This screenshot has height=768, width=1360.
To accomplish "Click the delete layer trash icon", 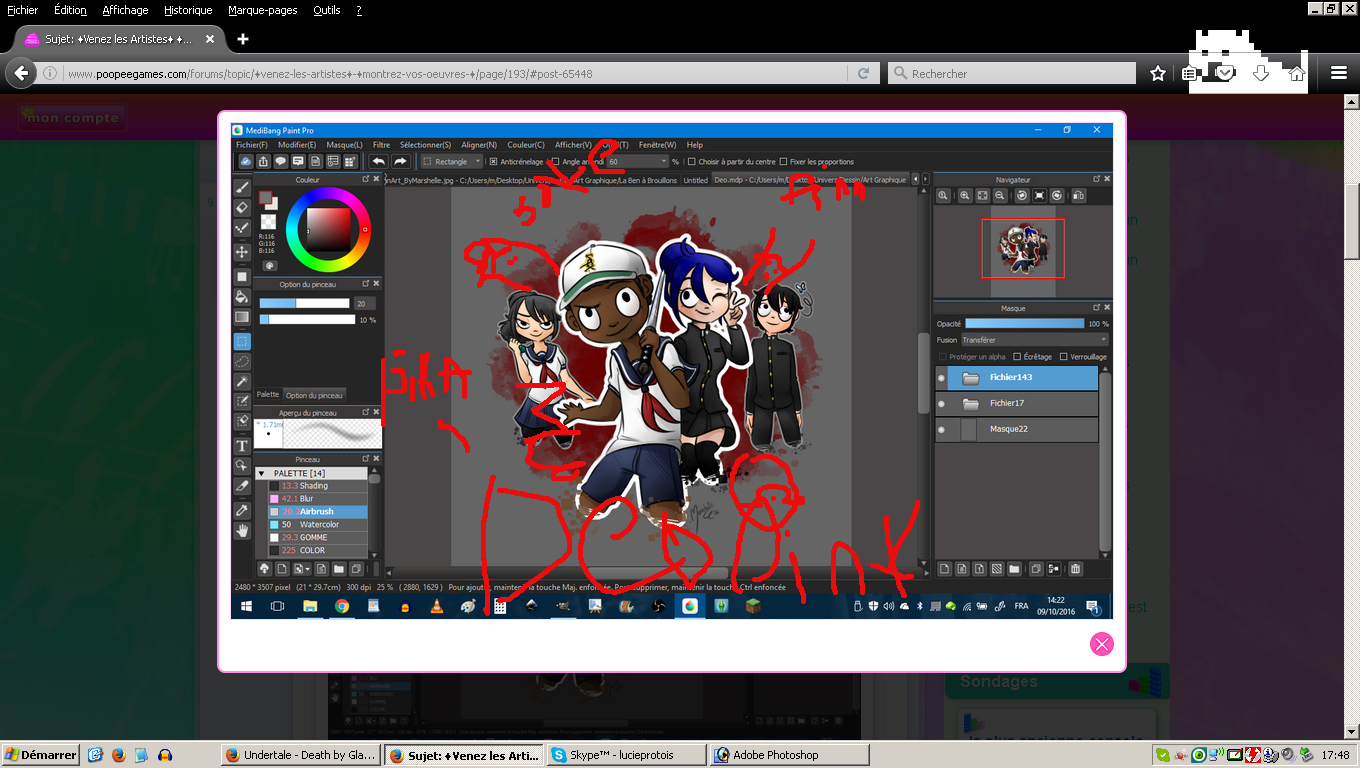I will [x=1075, y=569].
